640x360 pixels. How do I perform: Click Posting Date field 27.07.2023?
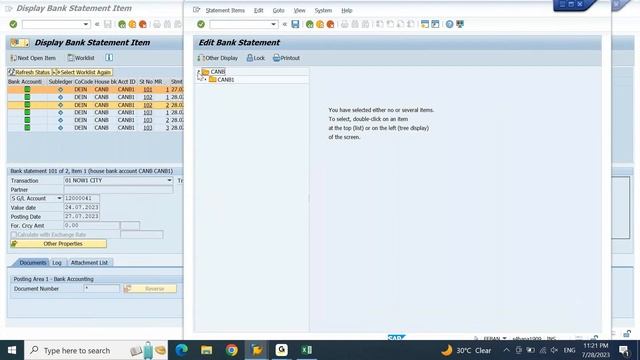pyautogui.click(x=82, y=216)
